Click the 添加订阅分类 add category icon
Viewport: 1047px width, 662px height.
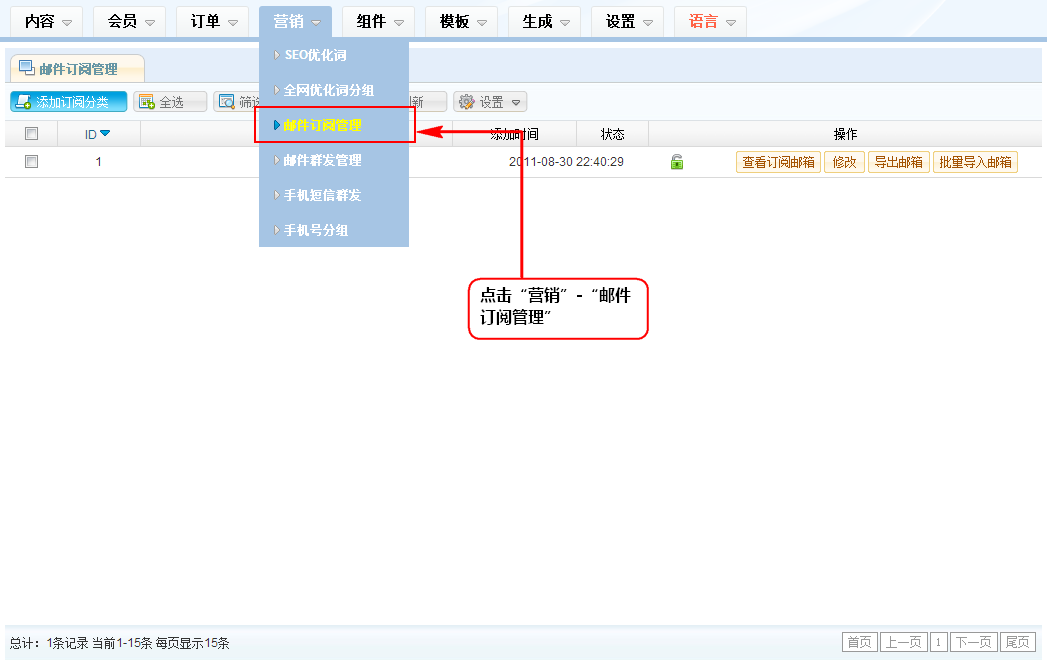tap(23, 102)
